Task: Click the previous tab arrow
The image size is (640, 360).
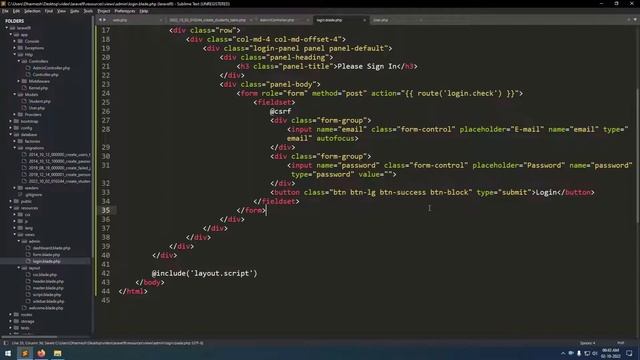Action: coord(100,20)
